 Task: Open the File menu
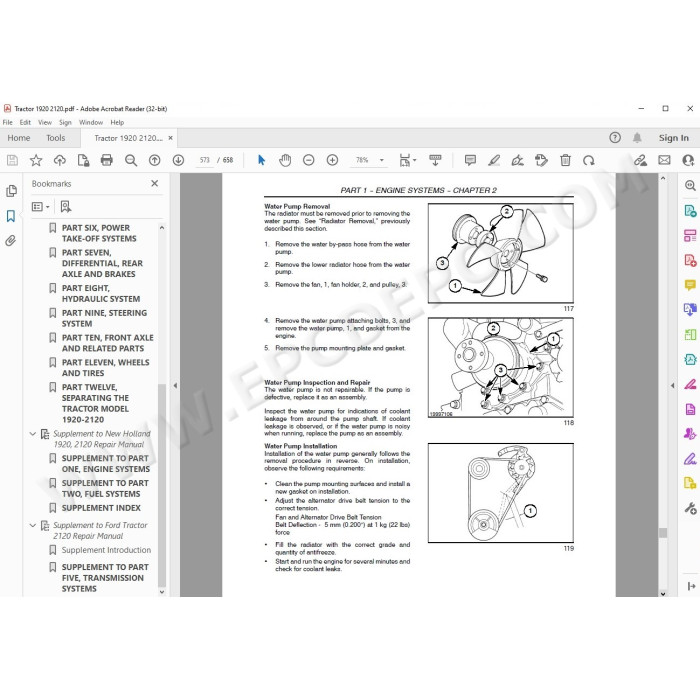coord(8,122)
